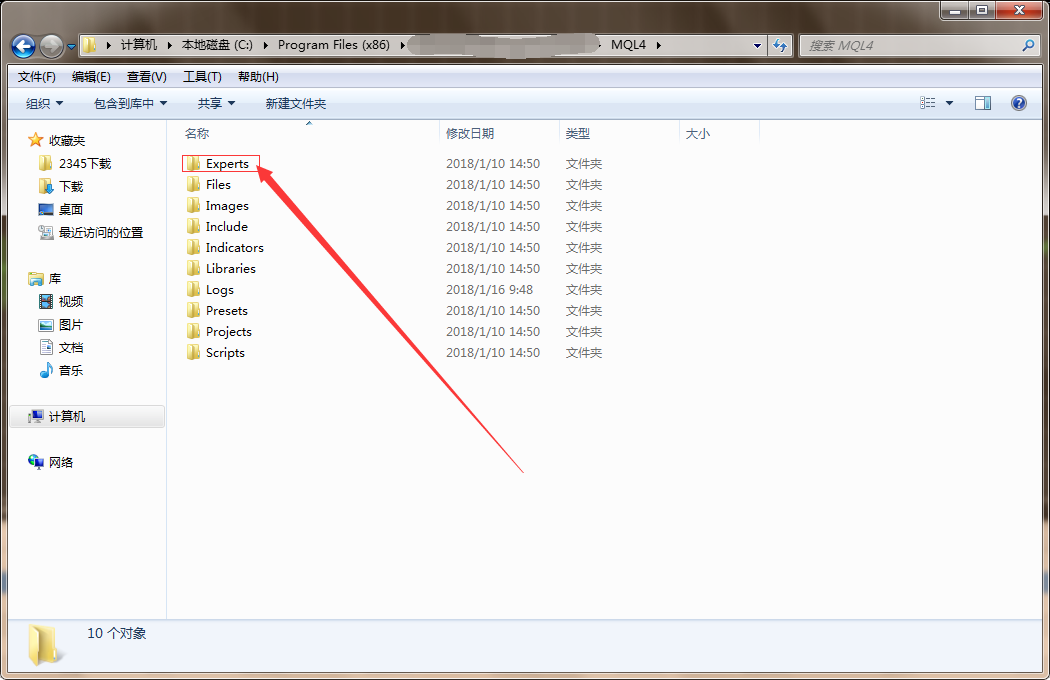Click the Forward navigation arrow button
The image size is (1050, 680).
pyautogui.click(x=51, y=46)
